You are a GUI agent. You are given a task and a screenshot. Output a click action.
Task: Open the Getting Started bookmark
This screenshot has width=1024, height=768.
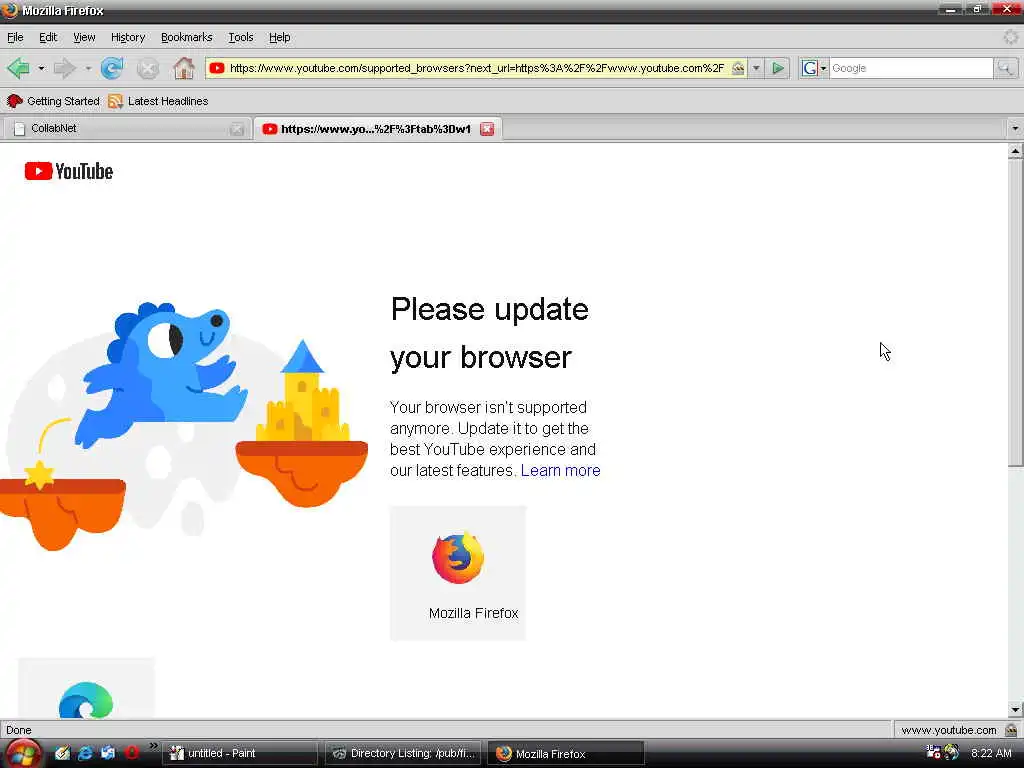click(x=53, y=101)
